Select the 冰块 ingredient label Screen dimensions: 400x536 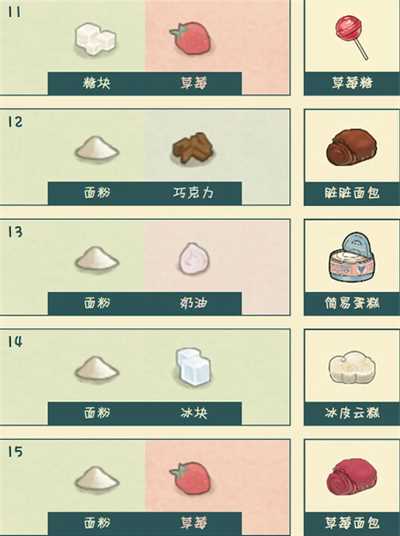click(x=194, y=413)
